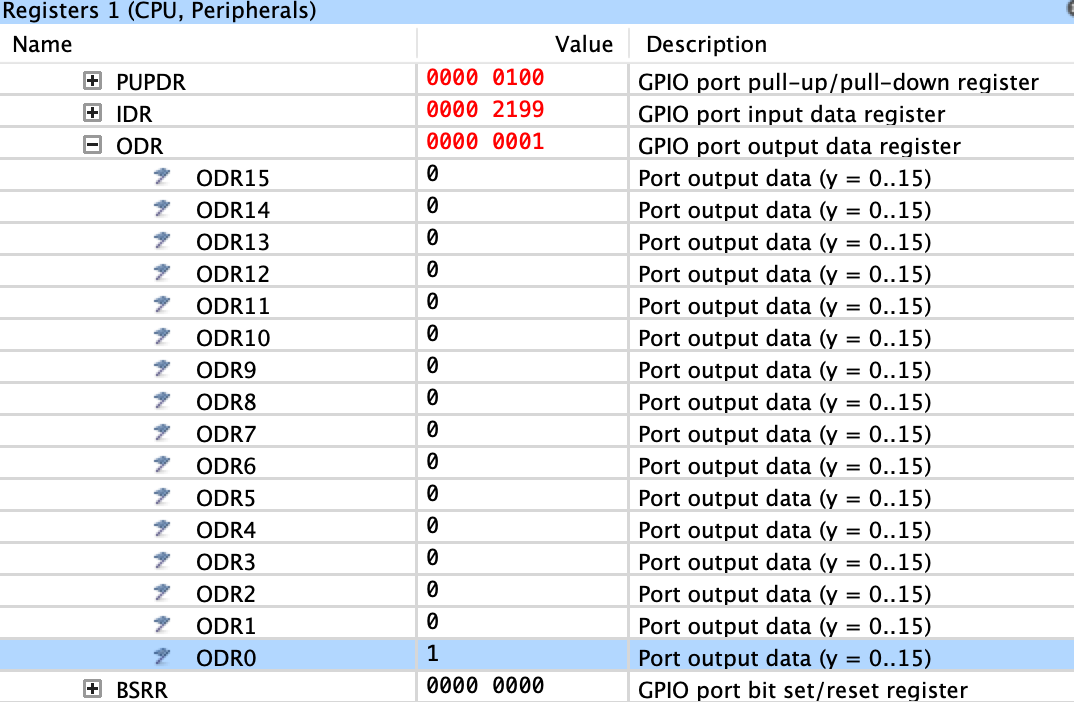The height and width of the screenshot is (702, 1074).
Task: Click the bitfield icon beside ODR8
Action: (162, 400)
